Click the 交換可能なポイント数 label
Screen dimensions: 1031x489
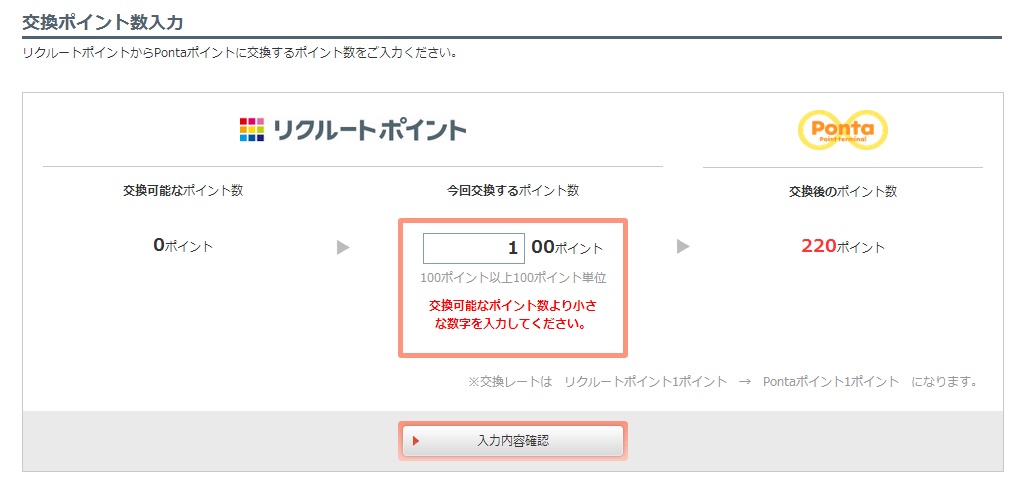pyautogui.click(x=183, y=191)
